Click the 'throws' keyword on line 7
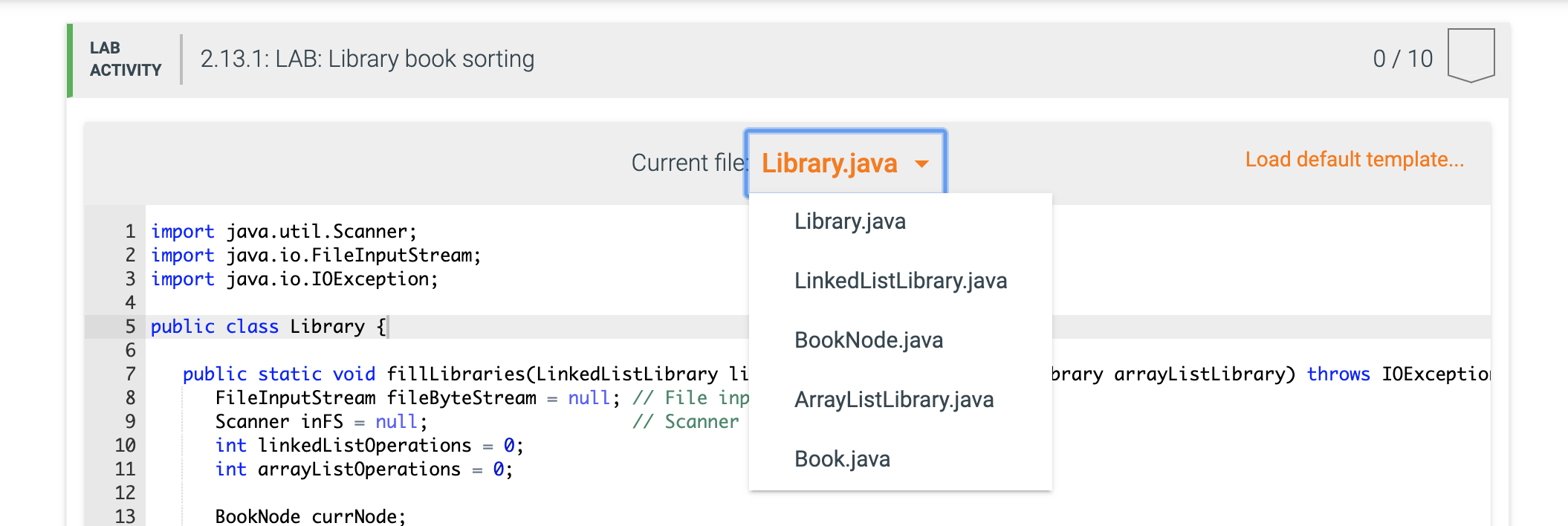The image size is (1568, 526). [1338, 374]
